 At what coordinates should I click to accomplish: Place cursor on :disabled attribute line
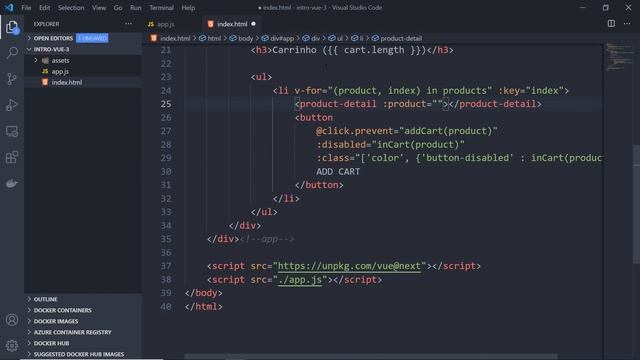tap(390, 144)
